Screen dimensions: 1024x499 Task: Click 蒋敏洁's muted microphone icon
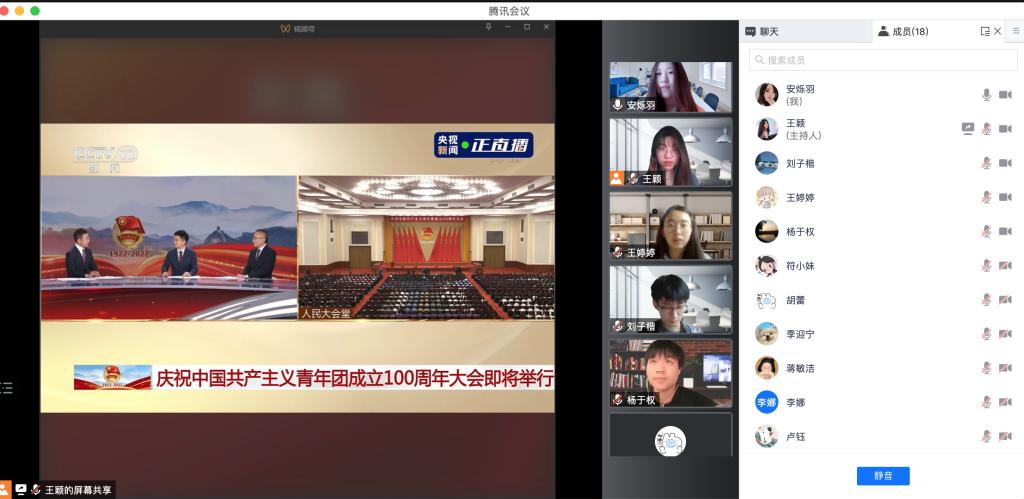pos(986,368)
